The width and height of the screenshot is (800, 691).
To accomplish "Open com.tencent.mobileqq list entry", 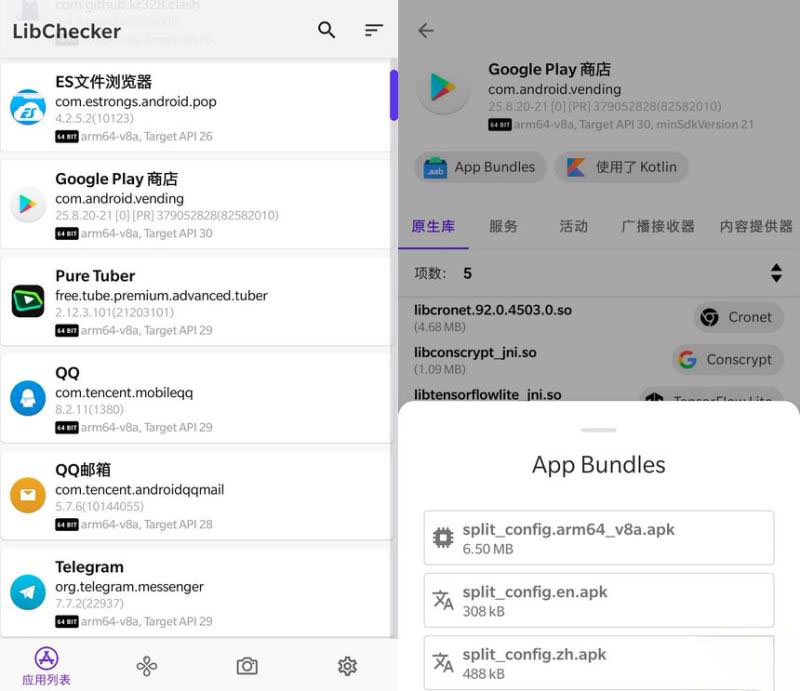I will tap(196, 398).
